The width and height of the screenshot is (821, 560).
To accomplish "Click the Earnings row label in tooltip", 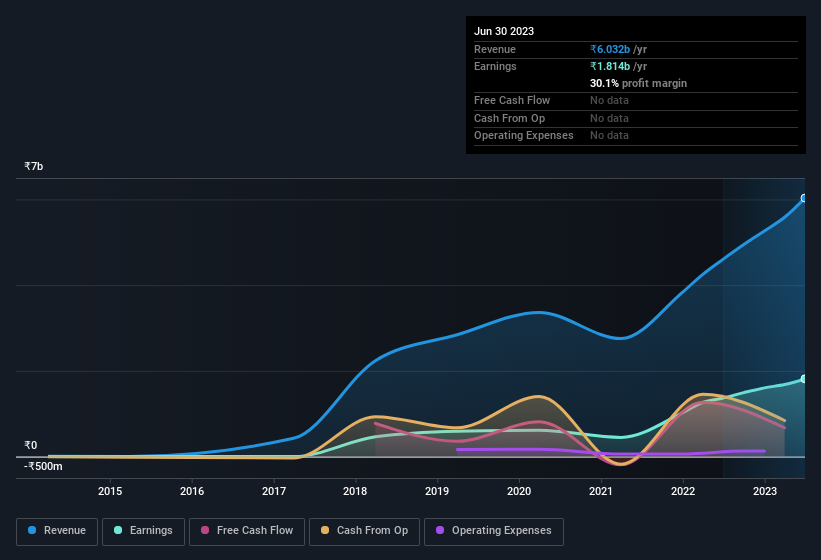I will pos(495,66).
